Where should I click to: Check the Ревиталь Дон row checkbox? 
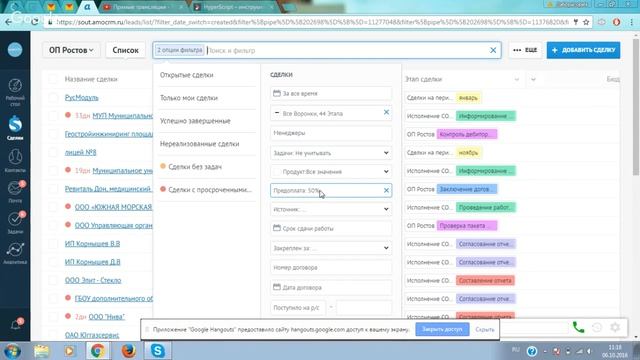(x=53, y=189)
